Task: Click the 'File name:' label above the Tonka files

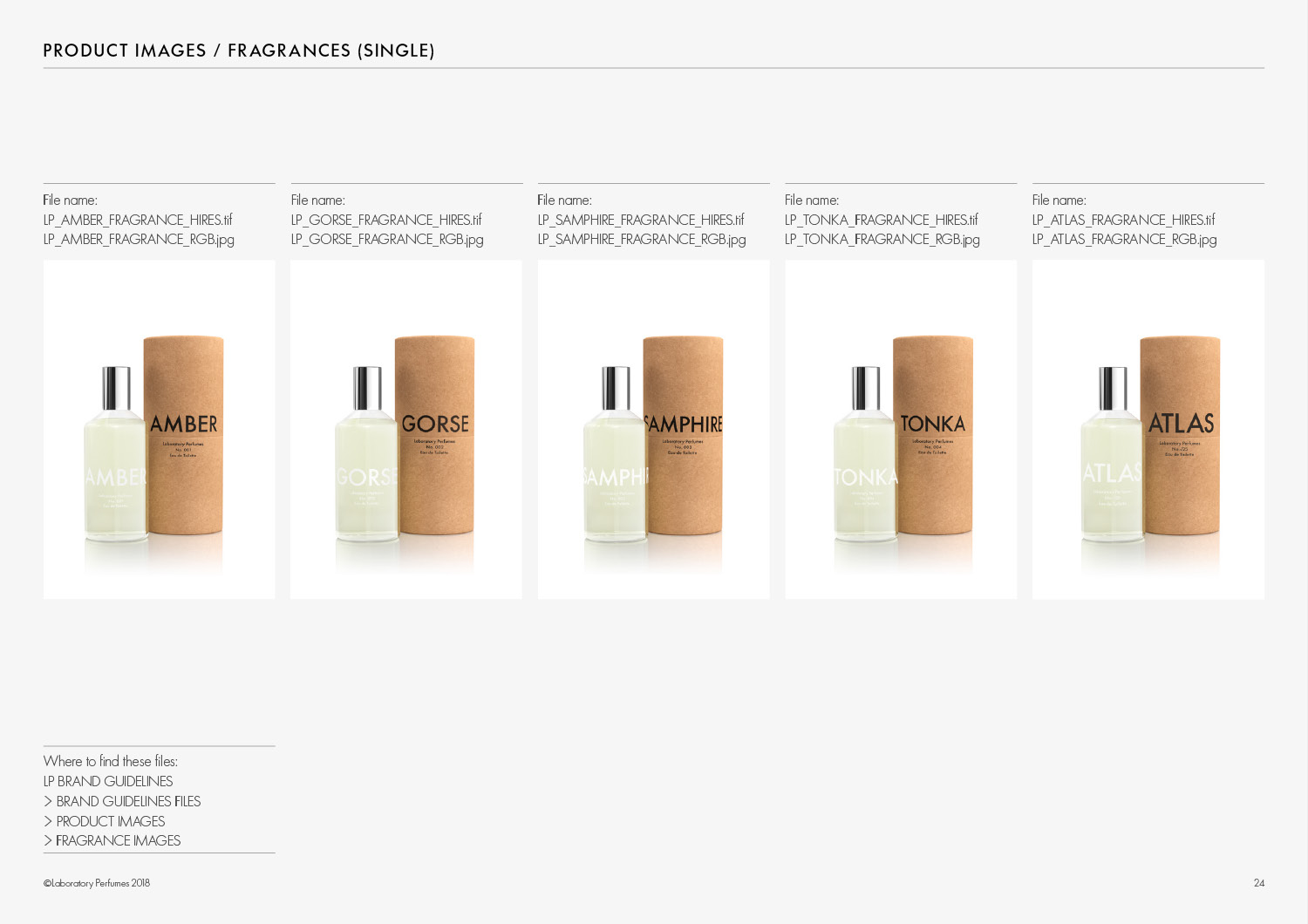Action: point(812,200)
